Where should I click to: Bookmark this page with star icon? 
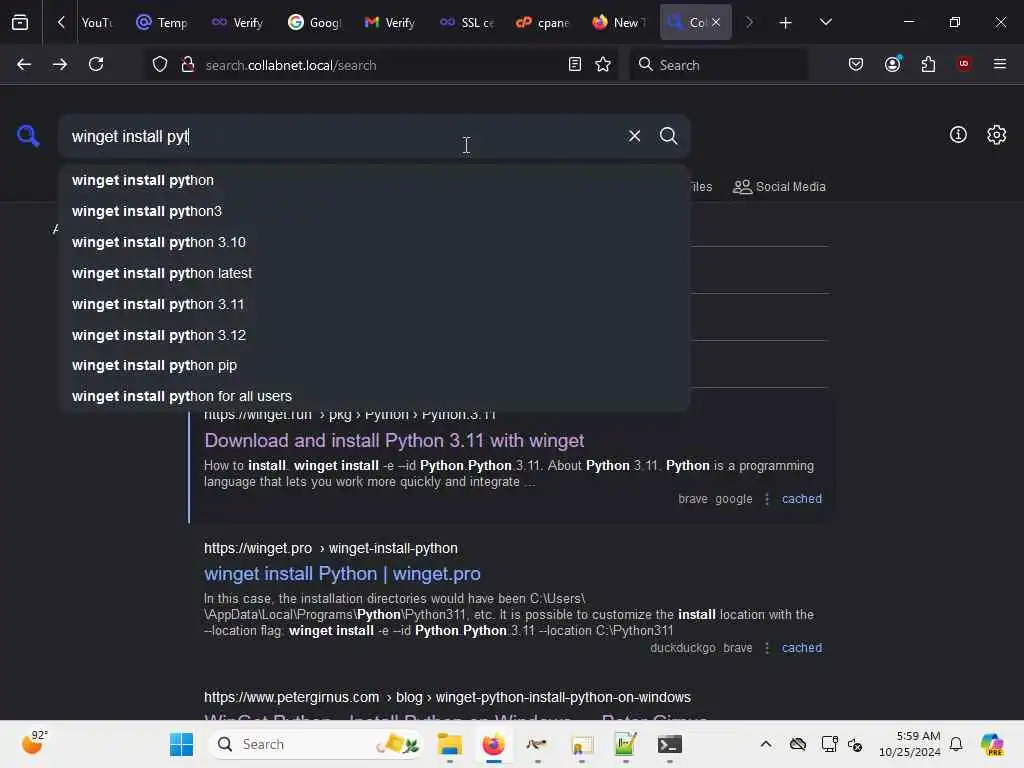click(603, 64)
